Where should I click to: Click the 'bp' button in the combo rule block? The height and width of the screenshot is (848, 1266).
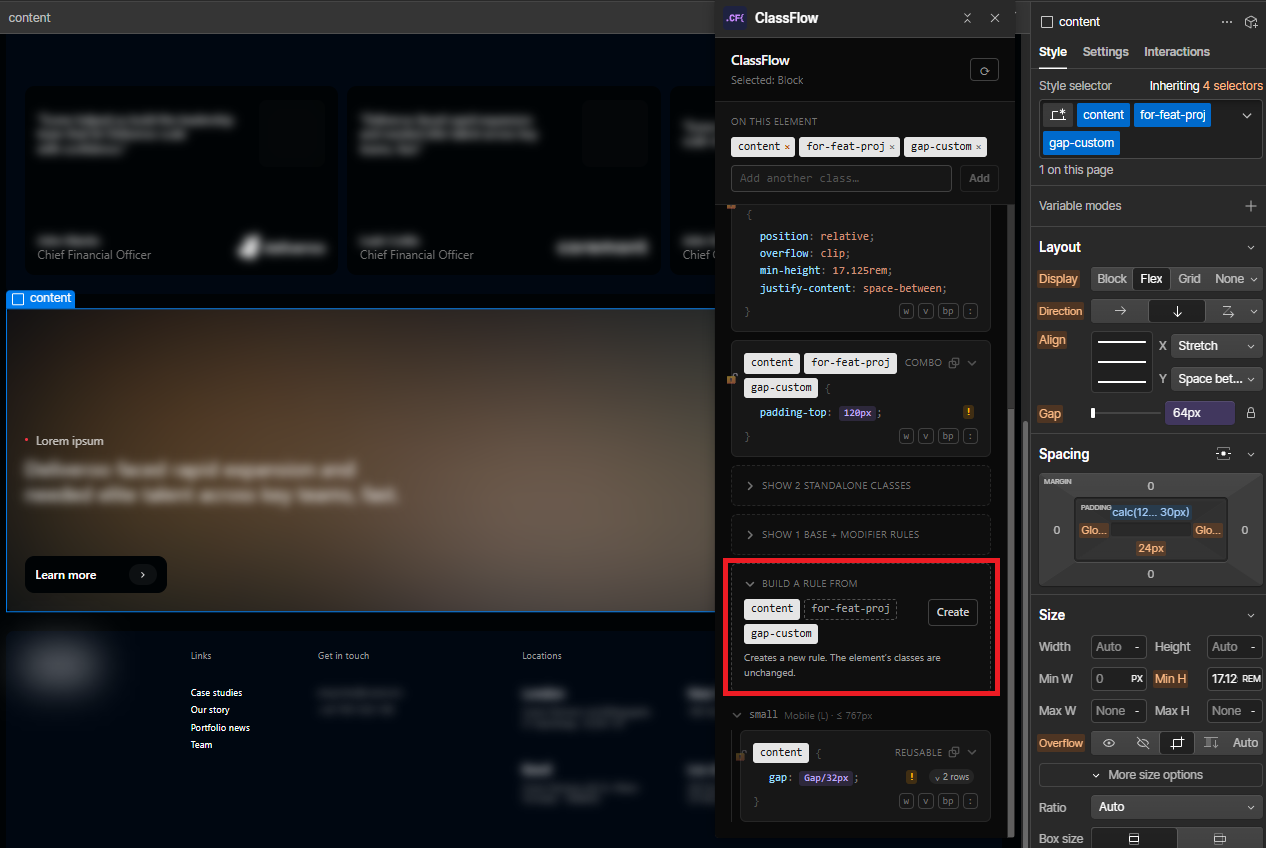click(x=948, y=436)
